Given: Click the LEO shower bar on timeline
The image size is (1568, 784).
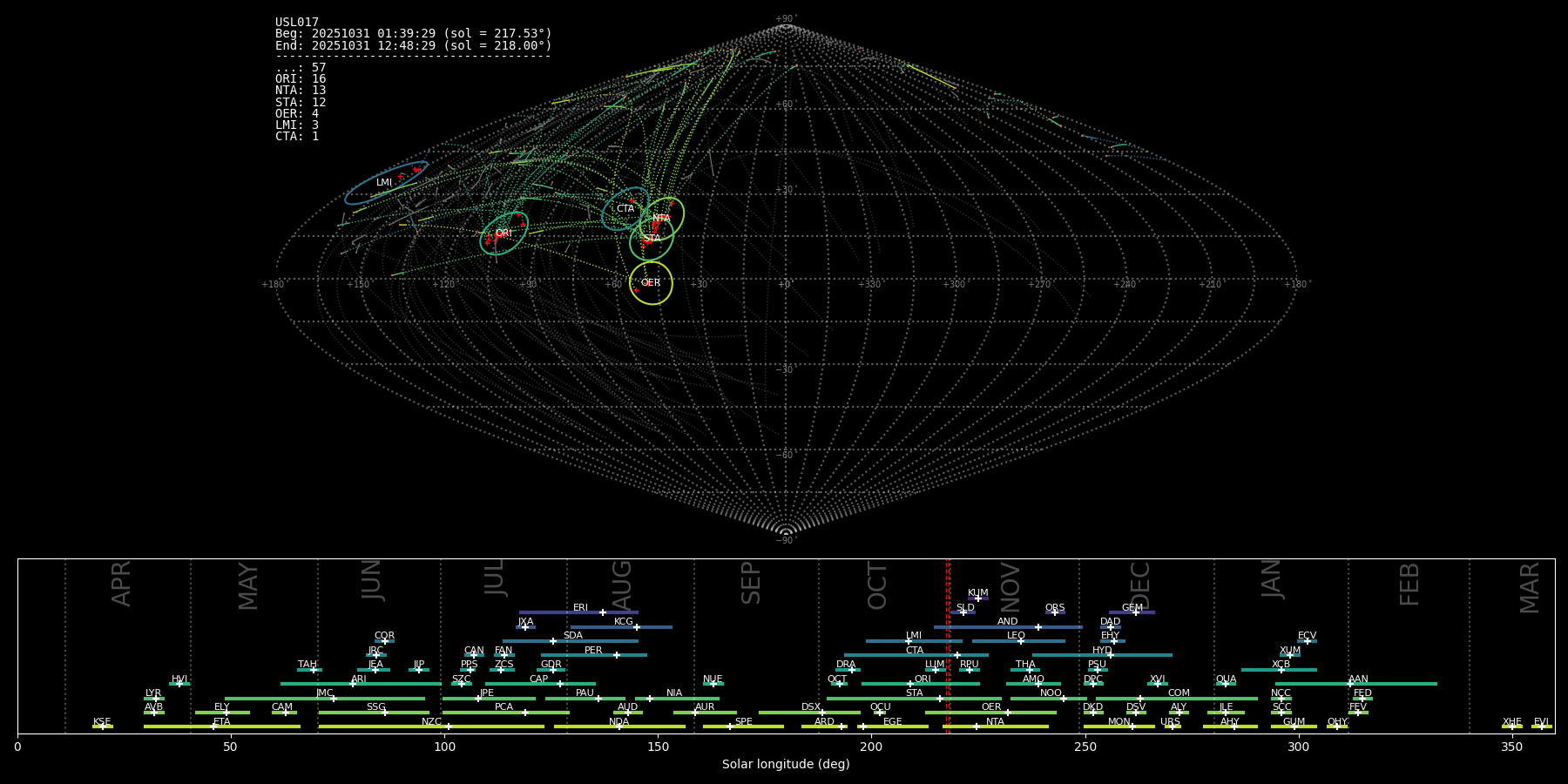Looking at the screenshot, I should 1018,641.
